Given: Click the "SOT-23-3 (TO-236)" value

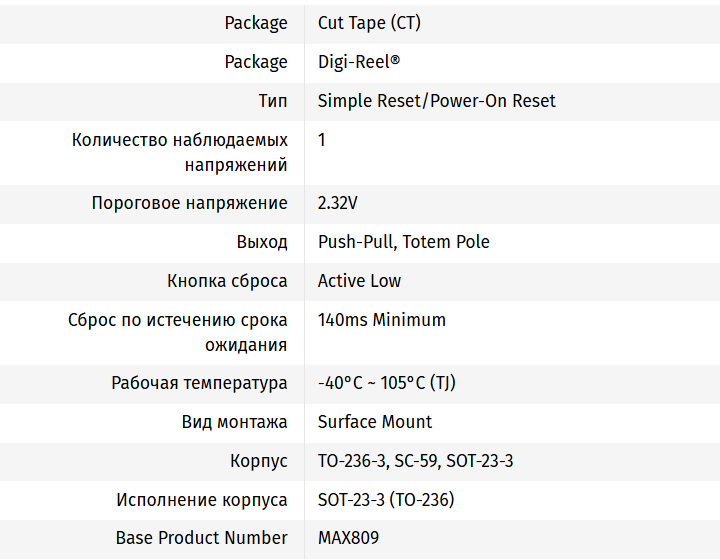Looking at the screenshot, I should (385, 500).
